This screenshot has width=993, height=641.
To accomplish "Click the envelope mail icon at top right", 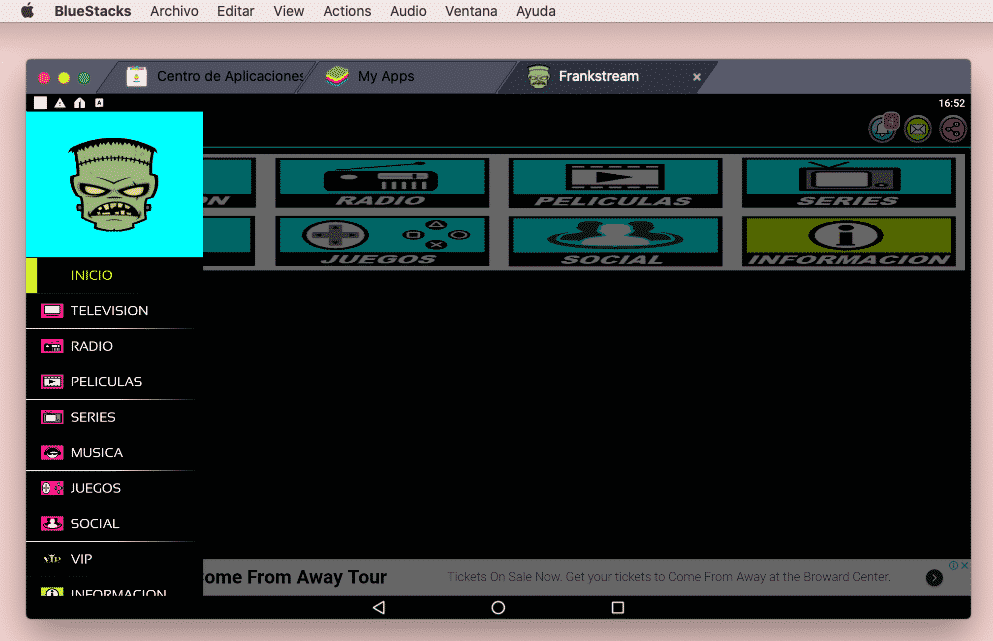I will click(918, 129).
